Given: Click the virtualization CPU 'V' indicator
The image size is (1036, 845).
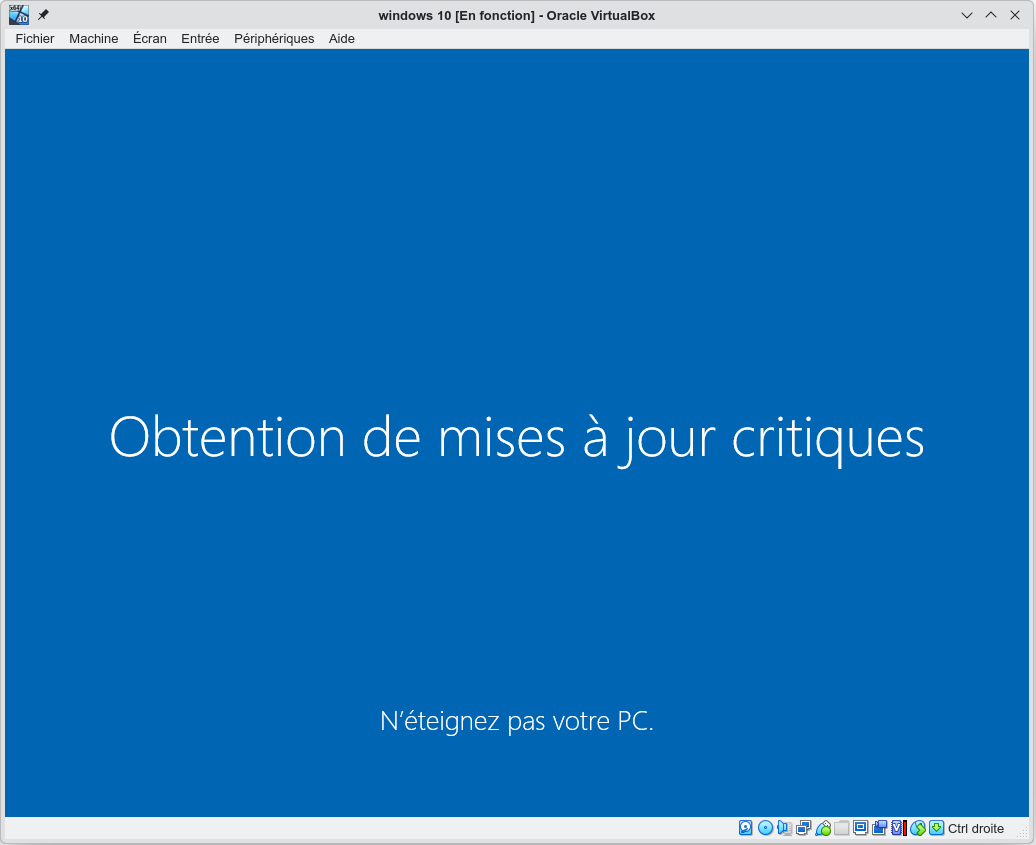Looking at the screenshot, I should point(898,828).
